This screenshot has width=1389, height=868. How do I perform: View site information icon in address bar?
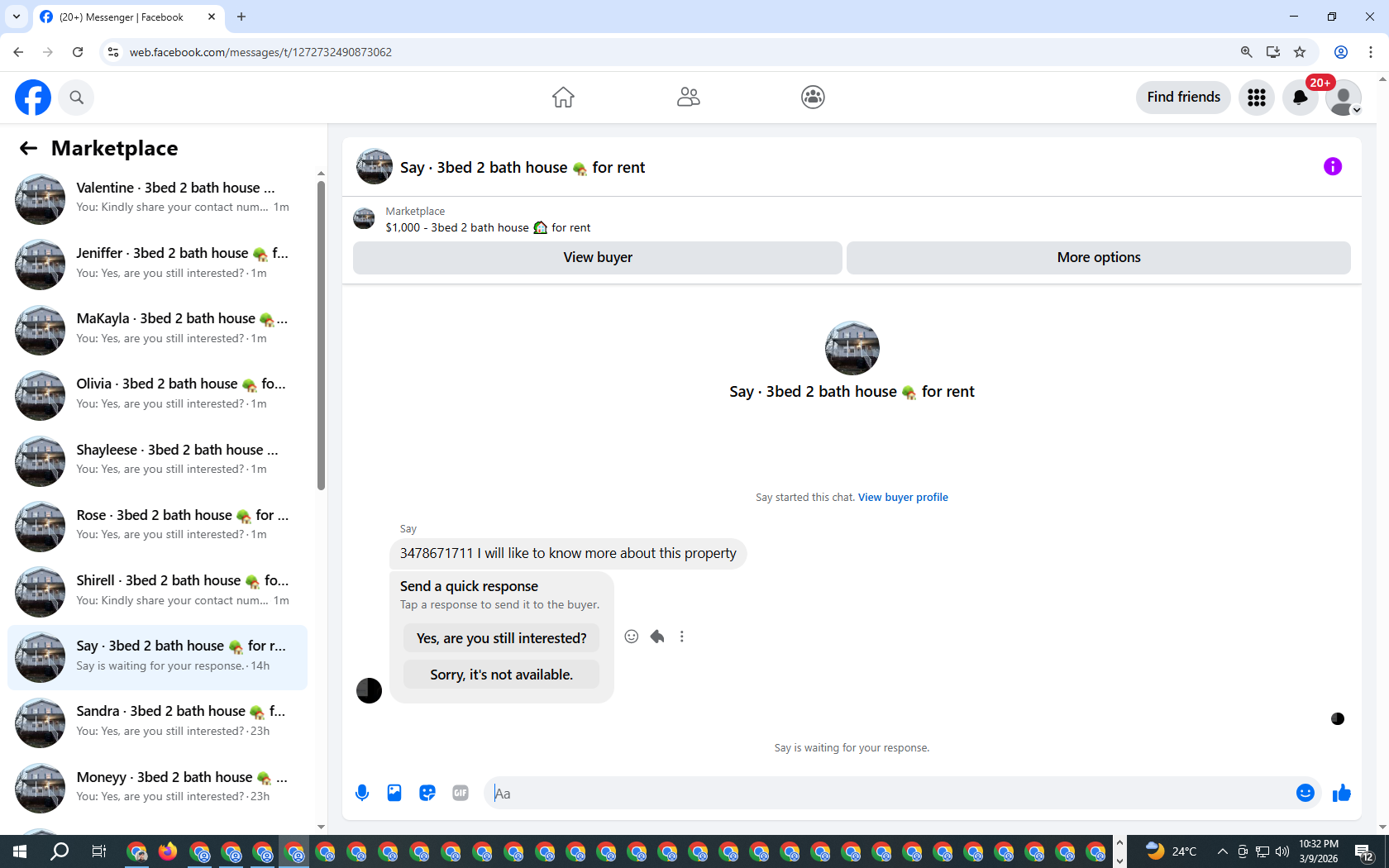tap(113, 52)
